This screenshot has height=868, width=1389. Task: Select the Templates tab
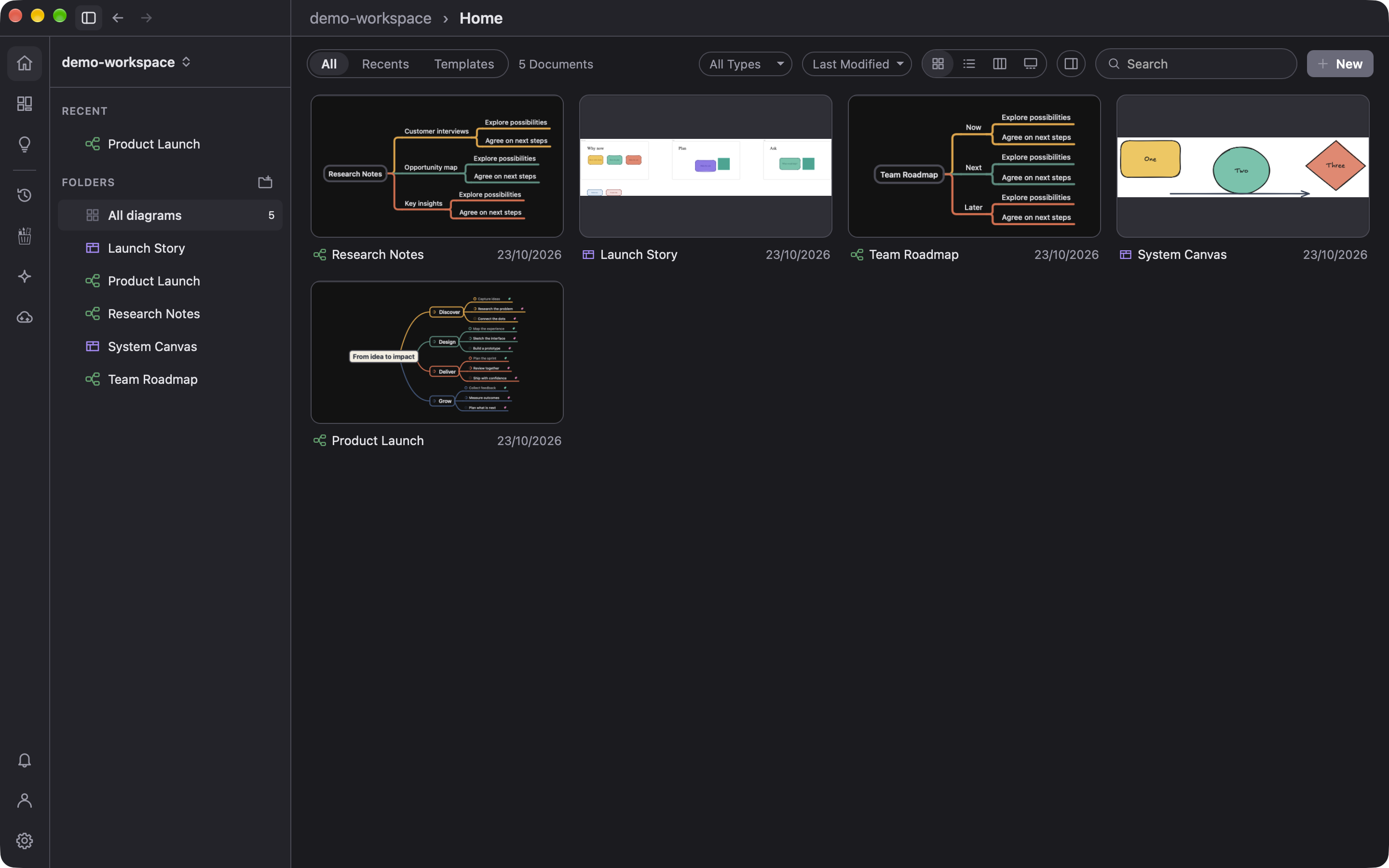[464, 64]
